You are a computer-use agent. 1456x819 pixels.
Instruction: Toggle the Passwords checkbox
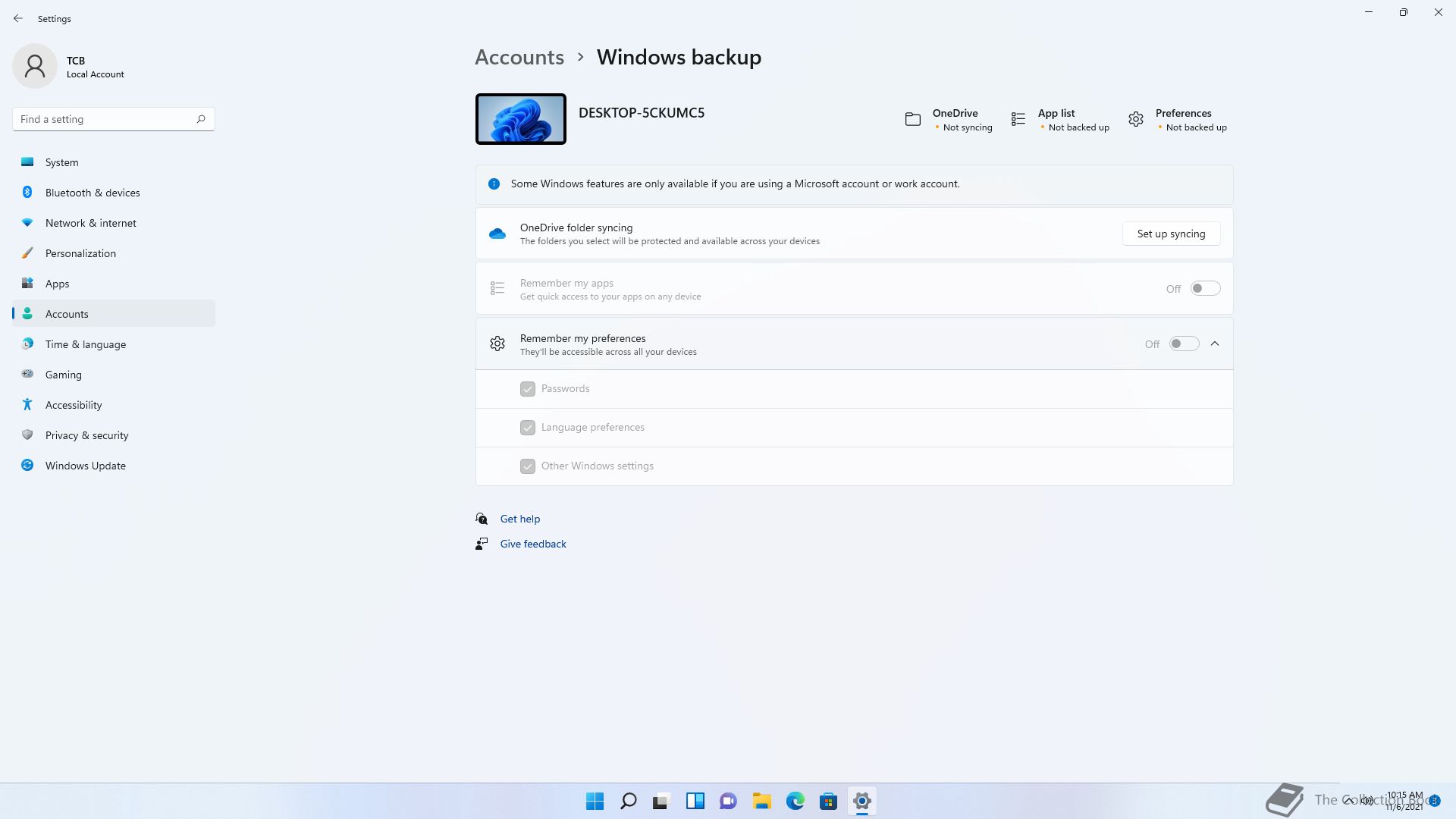(x=528, y=389)
